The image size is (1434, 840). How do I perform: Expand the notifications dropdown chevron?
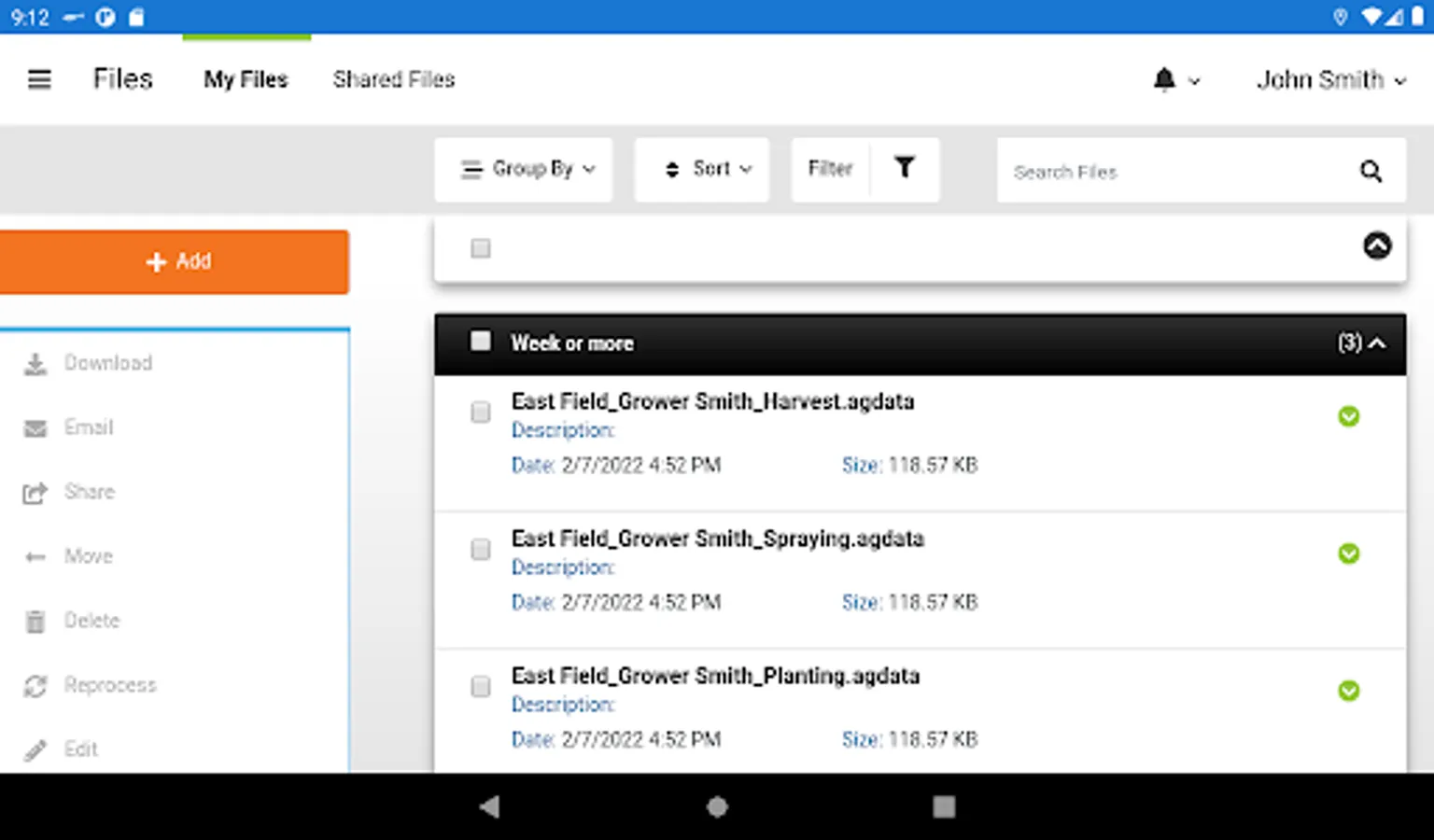coord(1194,82)
